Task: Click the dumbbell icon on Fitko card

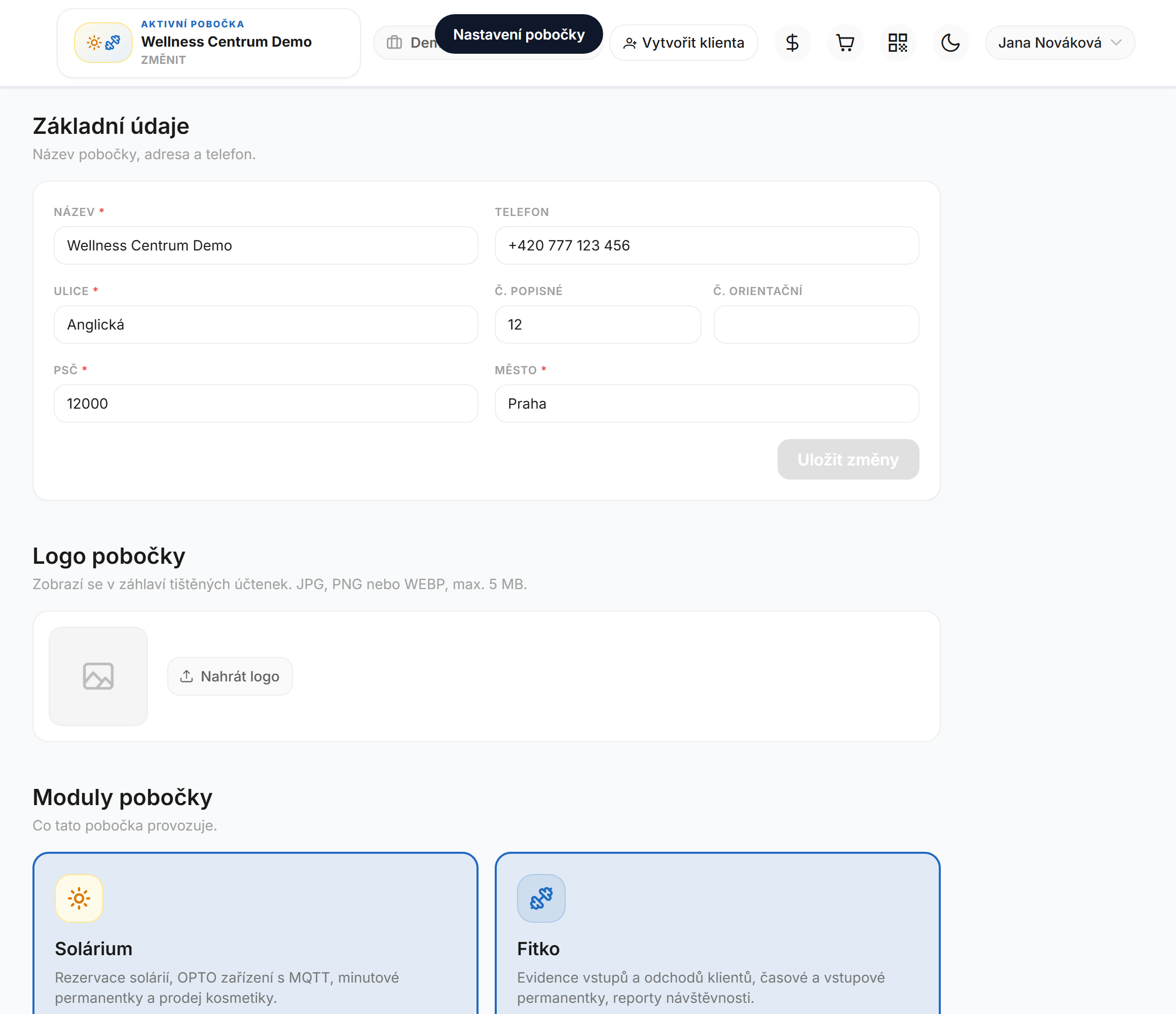Action: (541, 898)
